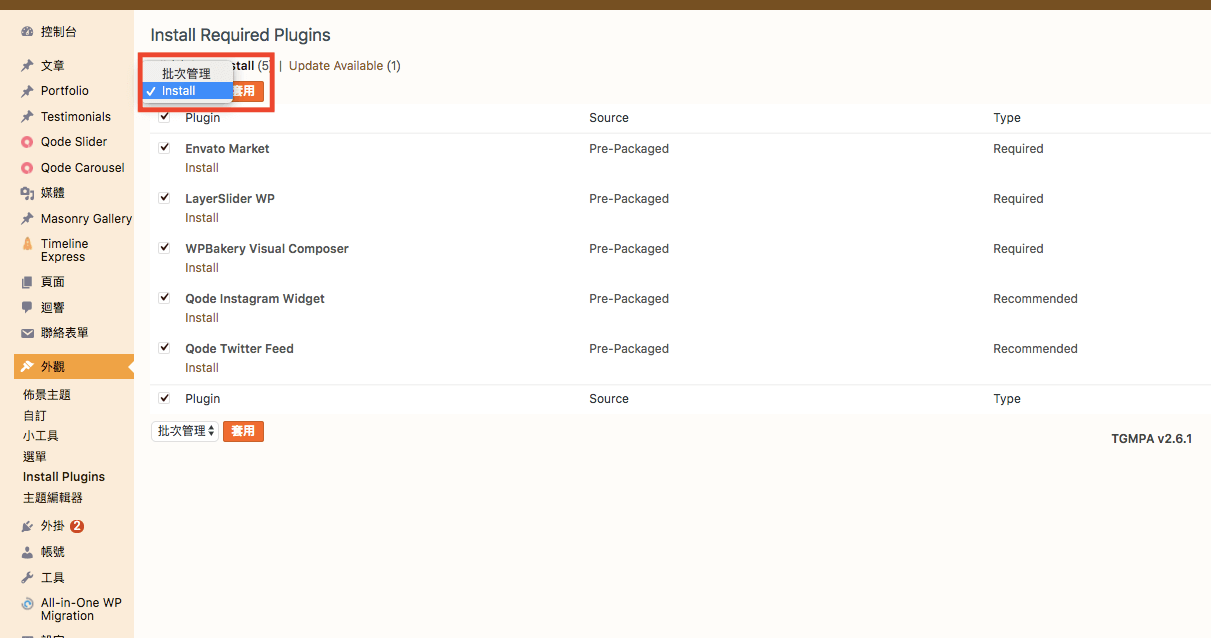Open 選單 submenu item
The height and width of the screenshot is (638, 1211).
click(x=35, y=456)
